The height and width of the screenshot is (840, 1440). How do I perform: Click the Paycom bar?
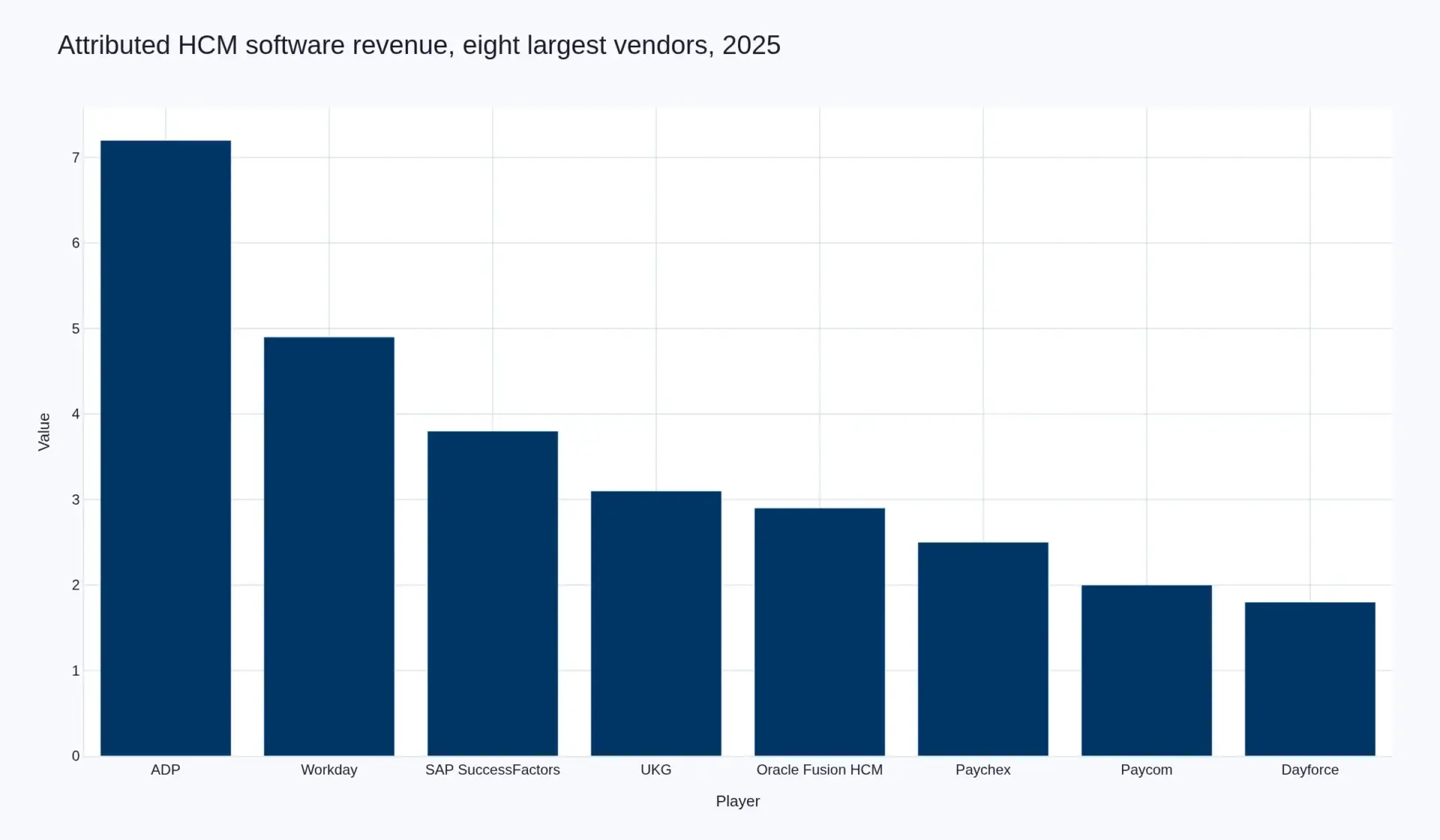tap(1147, 670)
